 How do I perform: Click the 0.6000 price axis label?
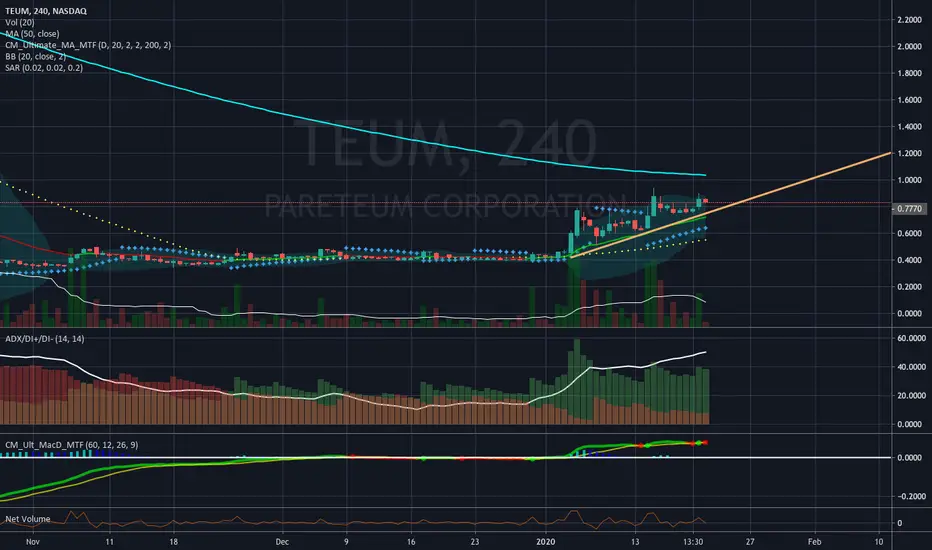(x=909, y=234)
